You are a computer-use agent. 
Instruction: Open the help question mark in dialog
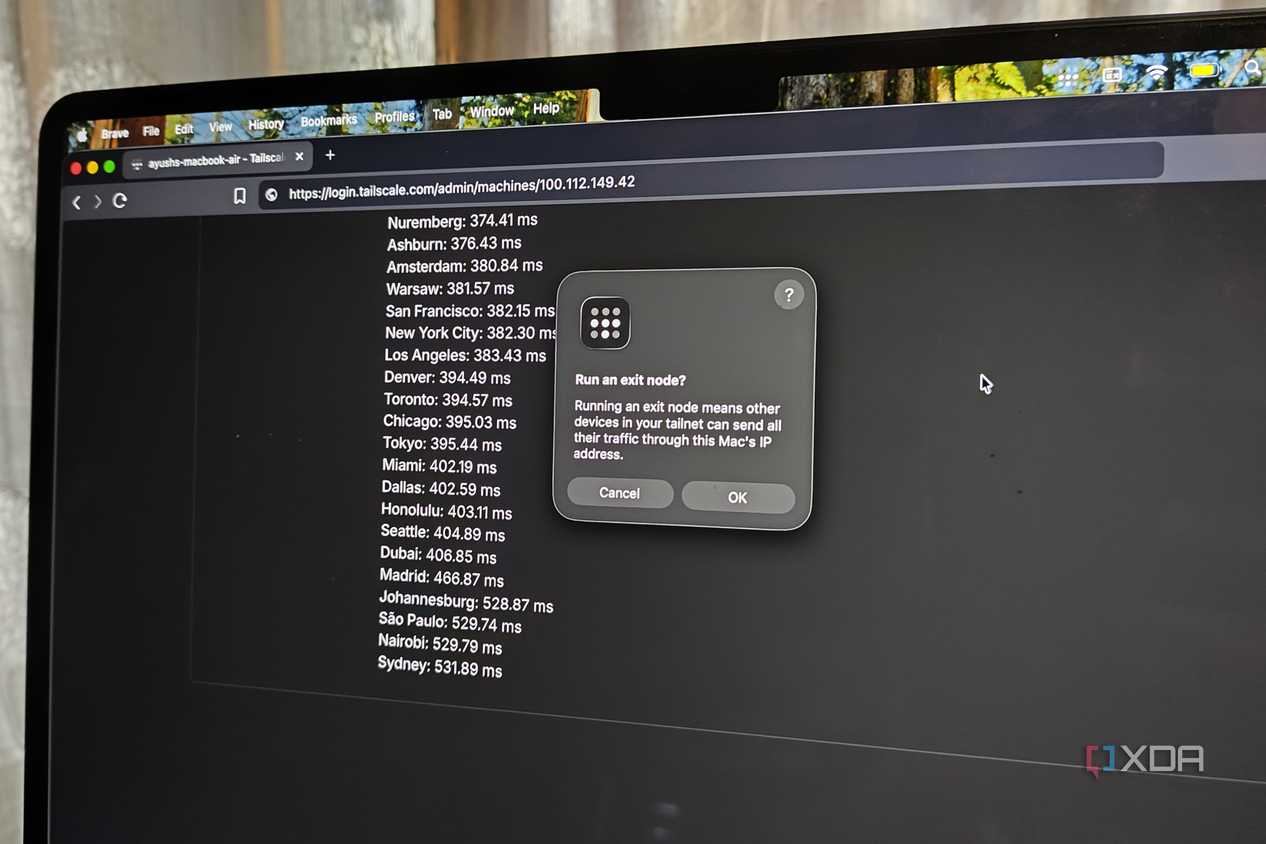click(x=789, y=295)
